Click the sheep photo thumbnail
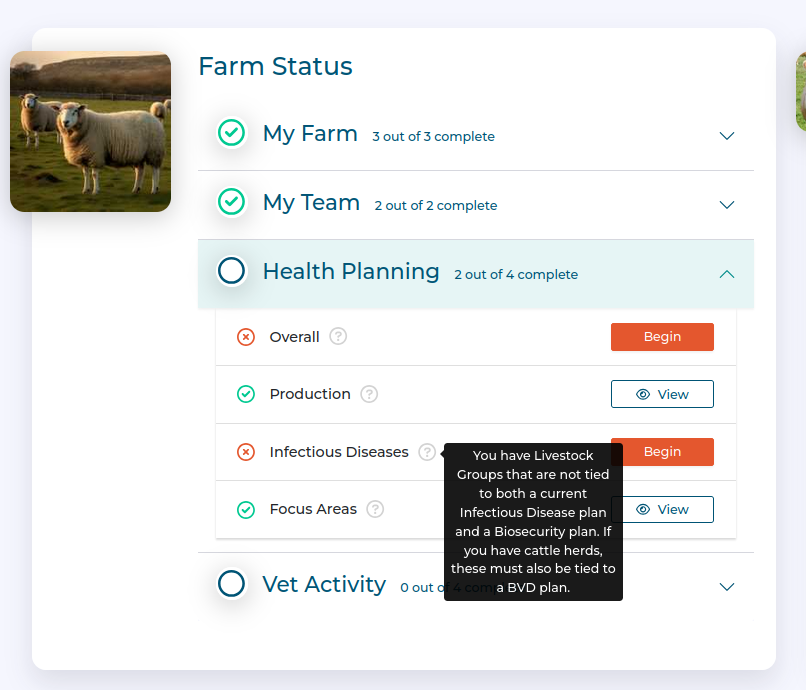The width and height of the screenshot is (806, 690). pos(90,131)
